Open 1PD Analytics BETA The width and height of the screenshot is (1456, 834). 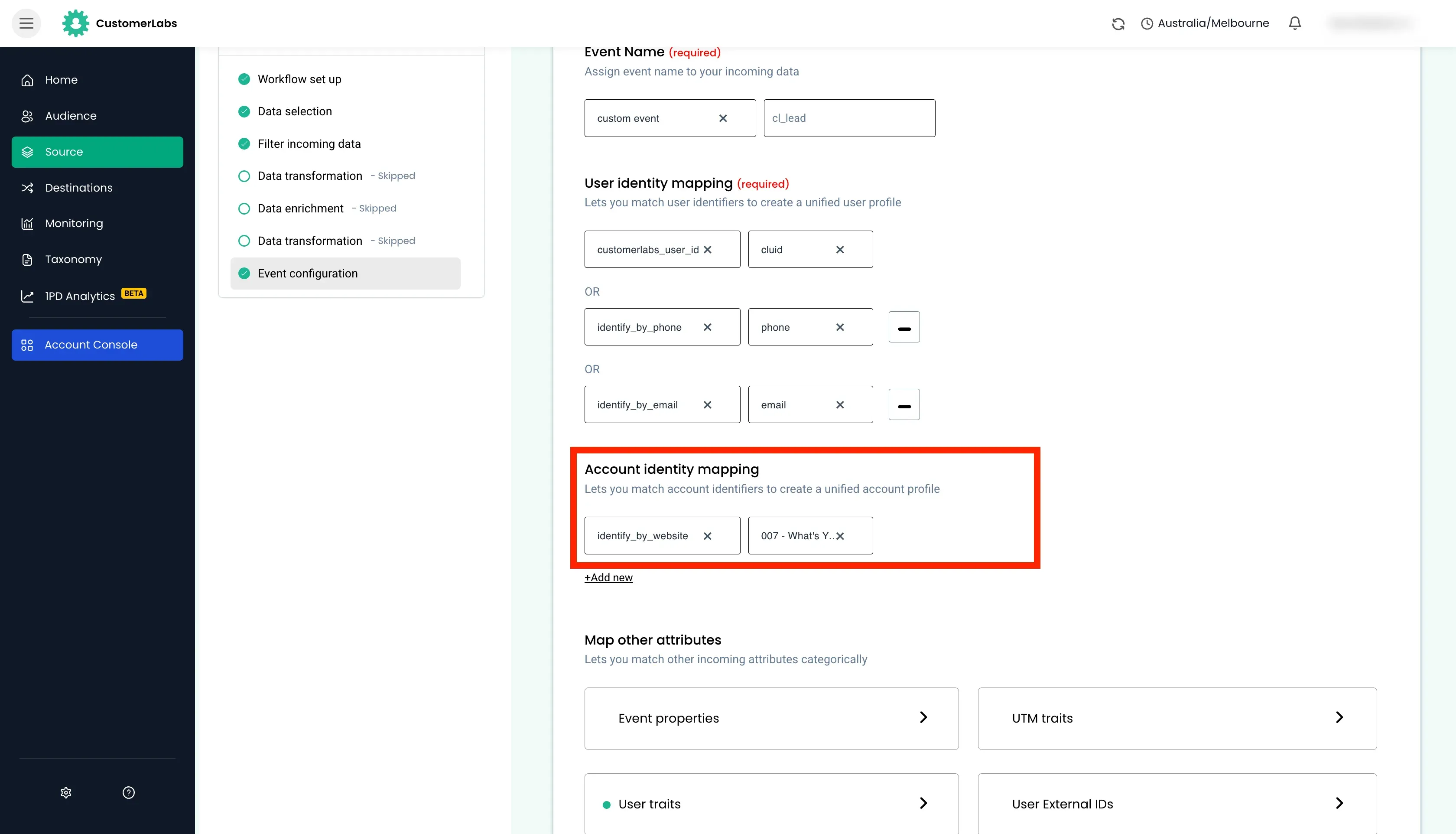[97, 296]
